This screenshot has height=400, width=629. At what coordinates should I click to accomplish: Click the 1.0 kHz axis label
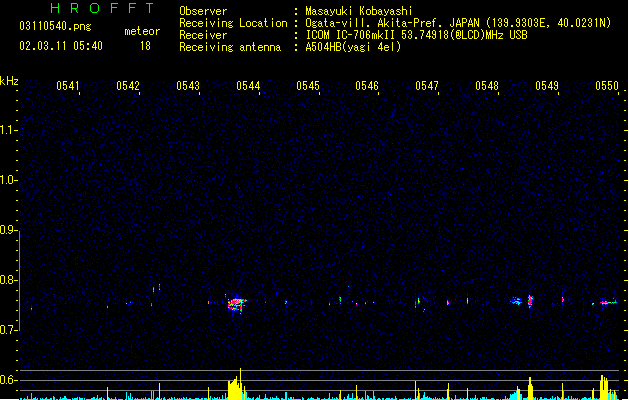(x=8, y=180)
